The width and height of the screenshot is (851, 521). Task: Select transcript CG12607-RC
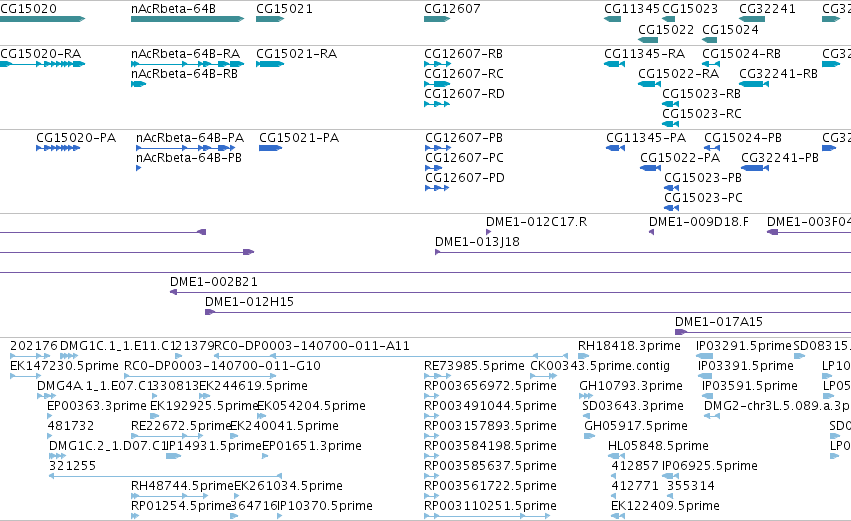pos(464,74)
